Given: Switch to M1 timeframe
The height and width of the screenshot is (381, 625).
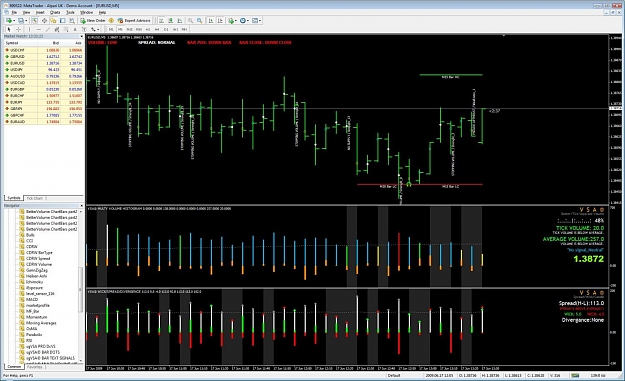Looking at the screenshot, I should (111, 29).
